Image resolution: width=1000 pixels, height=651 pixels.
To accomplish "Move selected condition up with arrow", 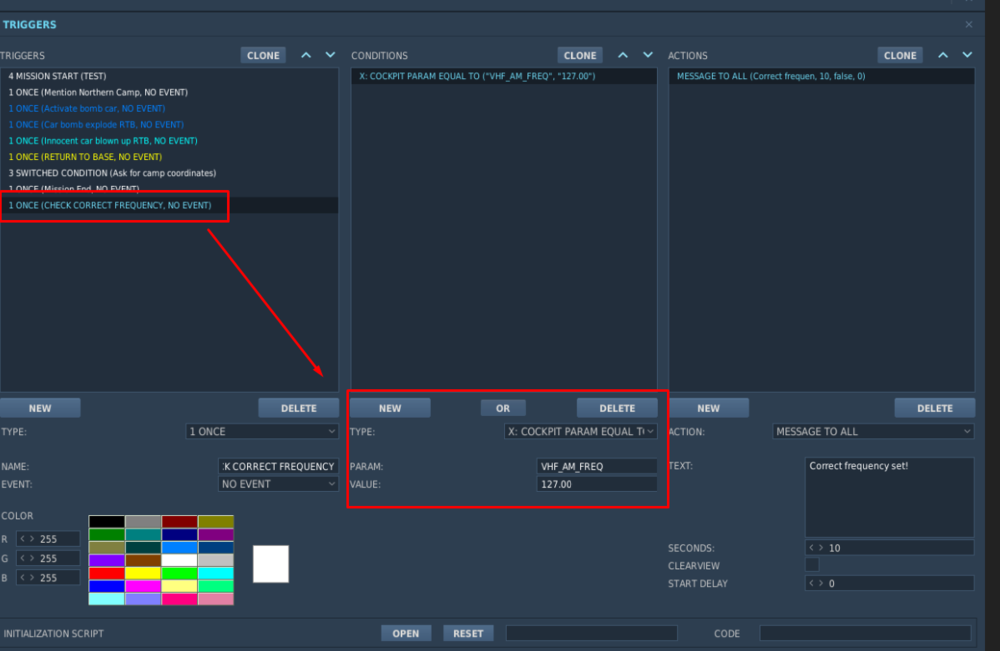I will (x=623, y=55).
